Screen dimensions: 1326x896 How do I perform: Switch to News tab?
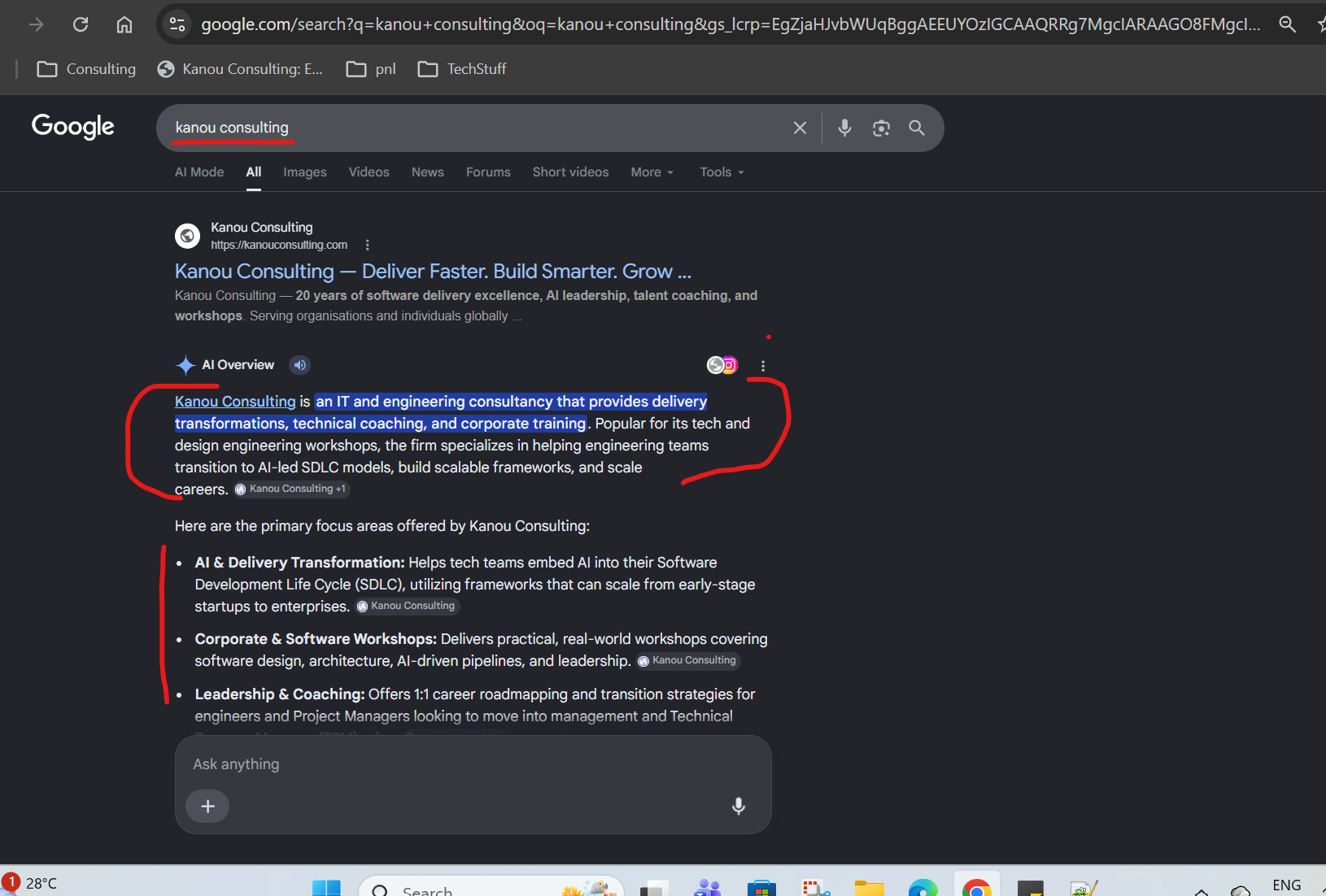(428, 172)
